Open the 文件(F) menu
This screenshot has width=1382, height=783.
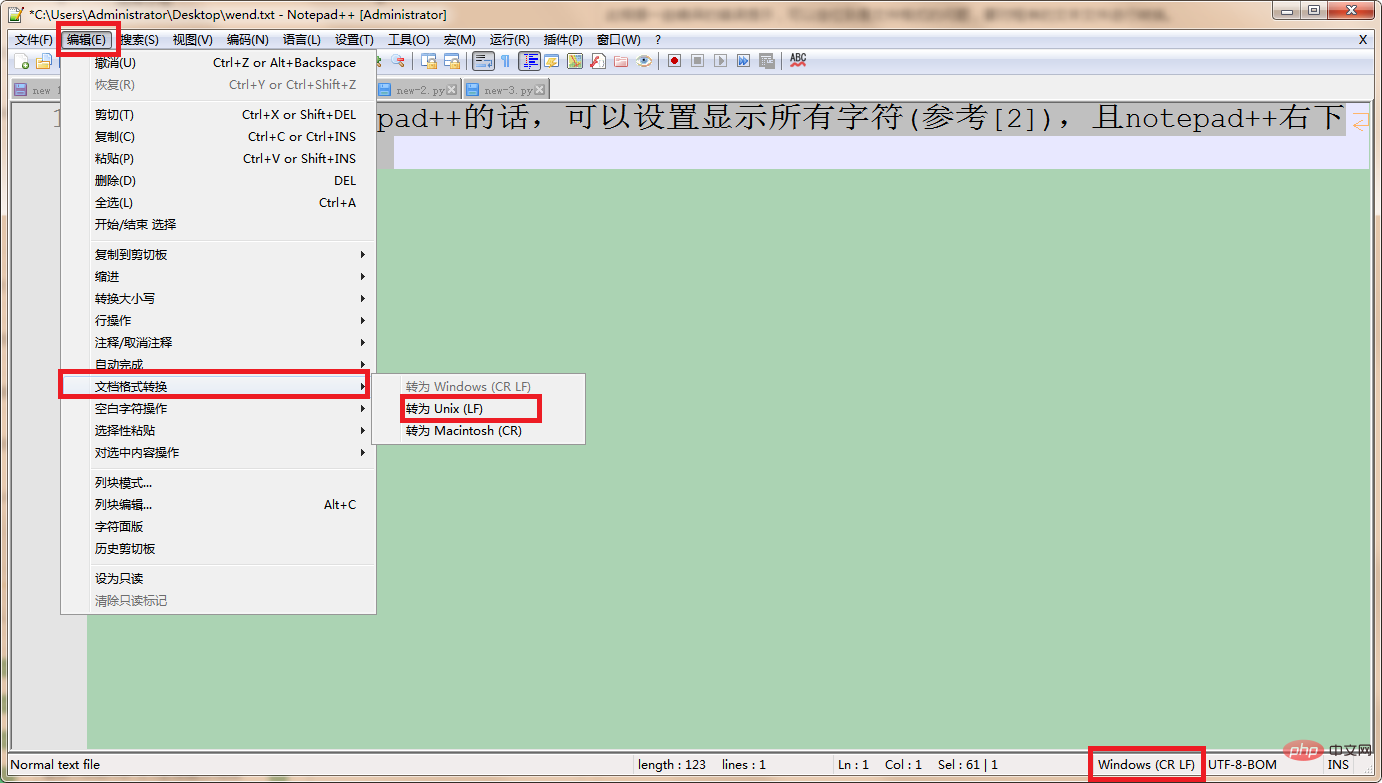click(33, 39)
